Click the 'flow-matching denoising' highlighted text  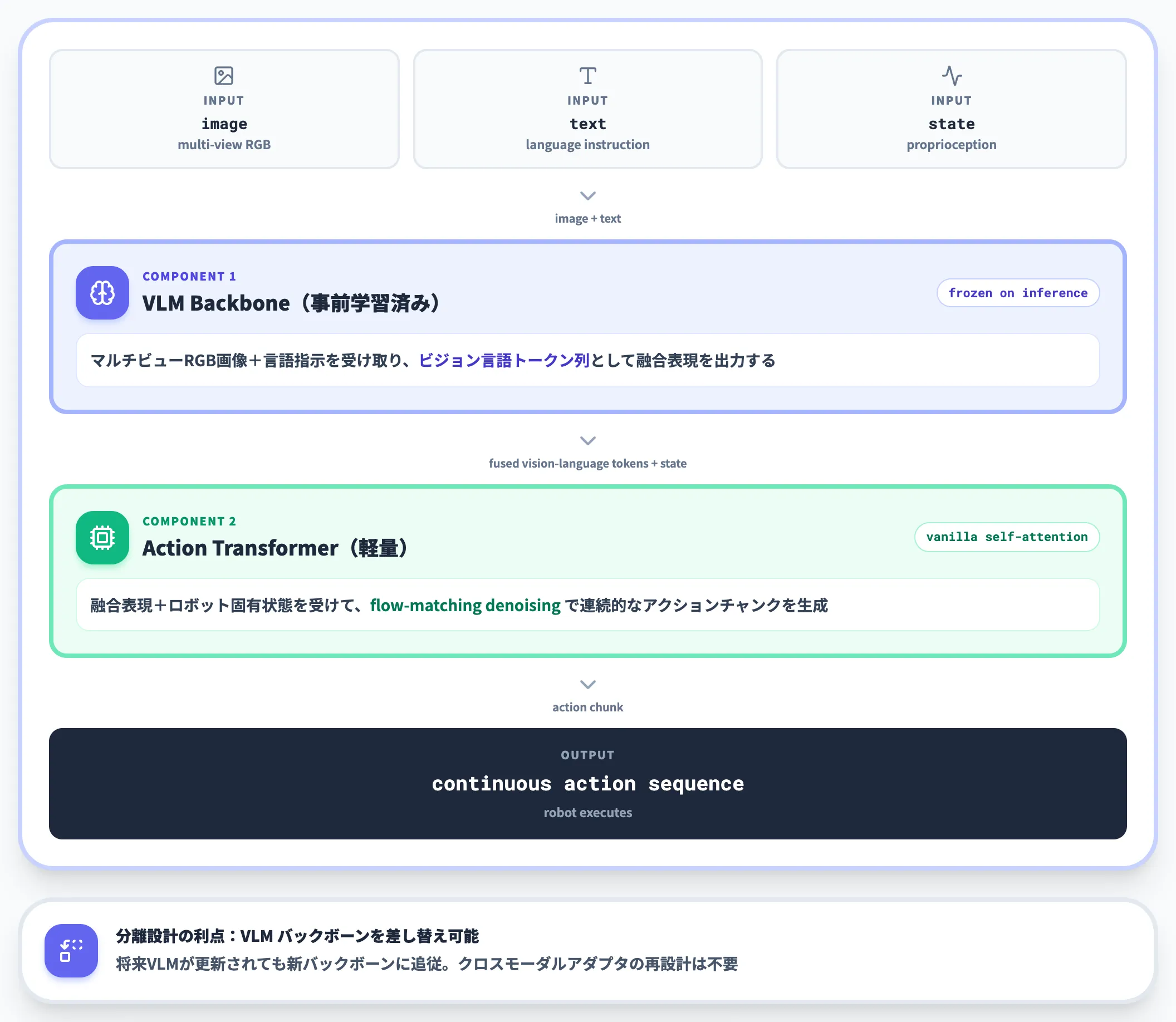point(465,605)
